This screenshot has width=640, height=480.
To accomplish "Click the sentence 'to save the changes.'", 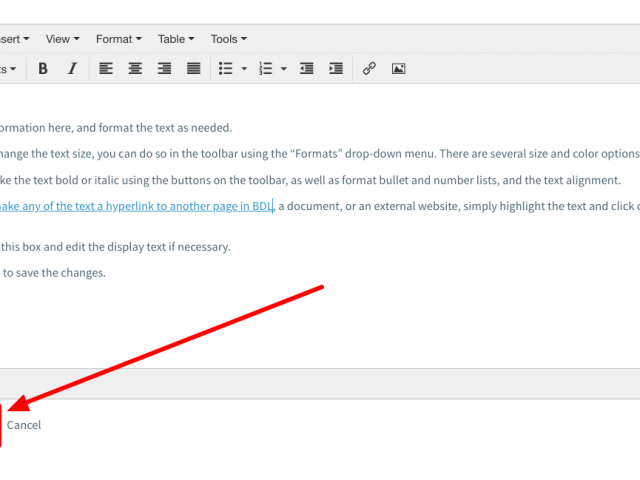I will pyautogui.click(x=54, y=273).
